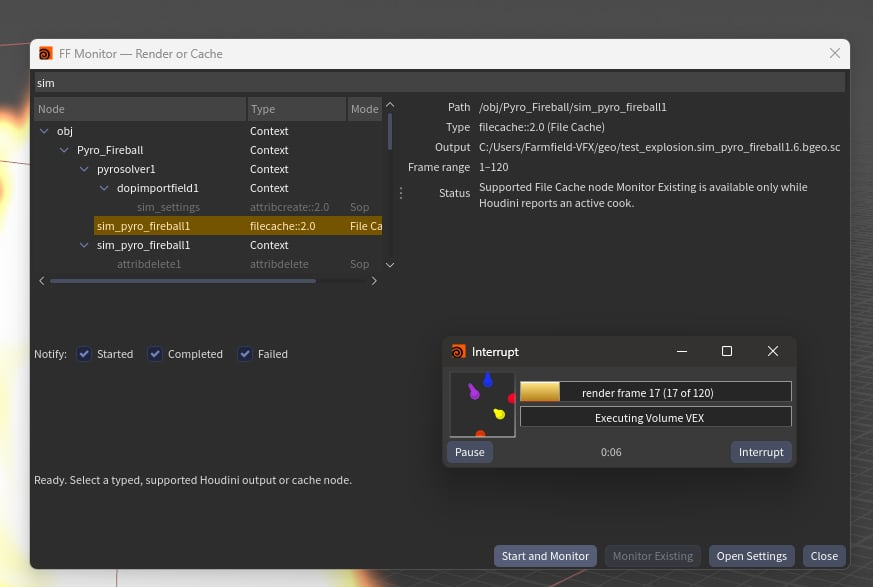
Task: Click the Output file path text
Action: point(659,147)
